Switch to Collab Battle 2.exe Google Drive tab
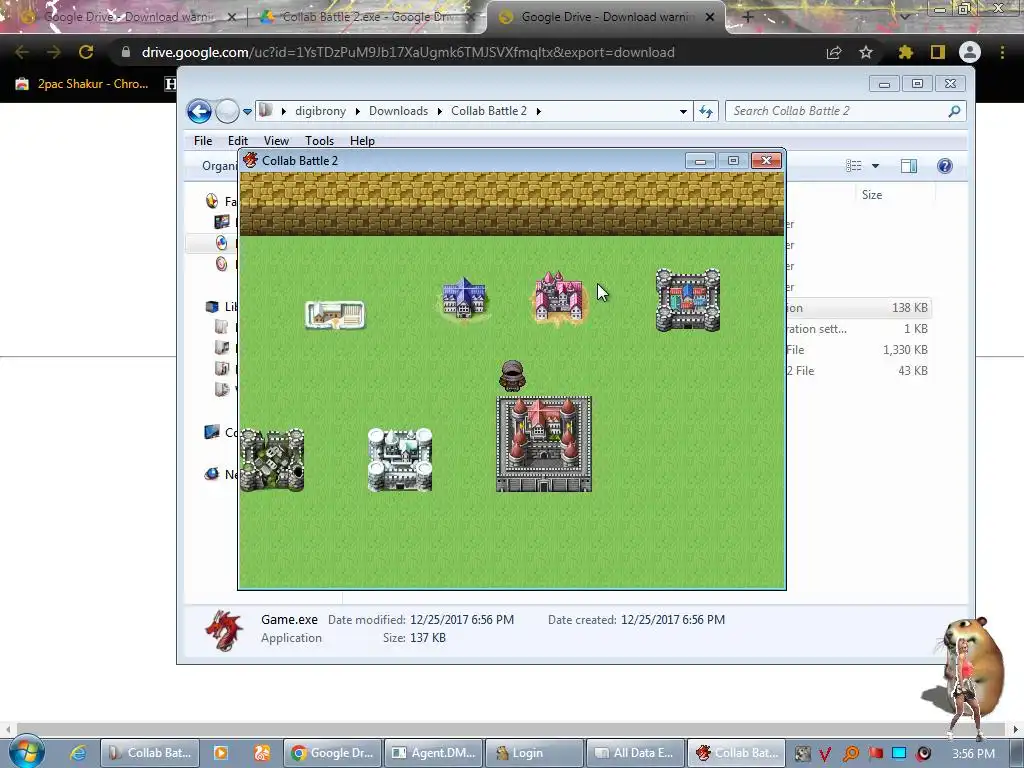Image resolution: width=1024 pixels, height=768 pixels. click(366, 17)
